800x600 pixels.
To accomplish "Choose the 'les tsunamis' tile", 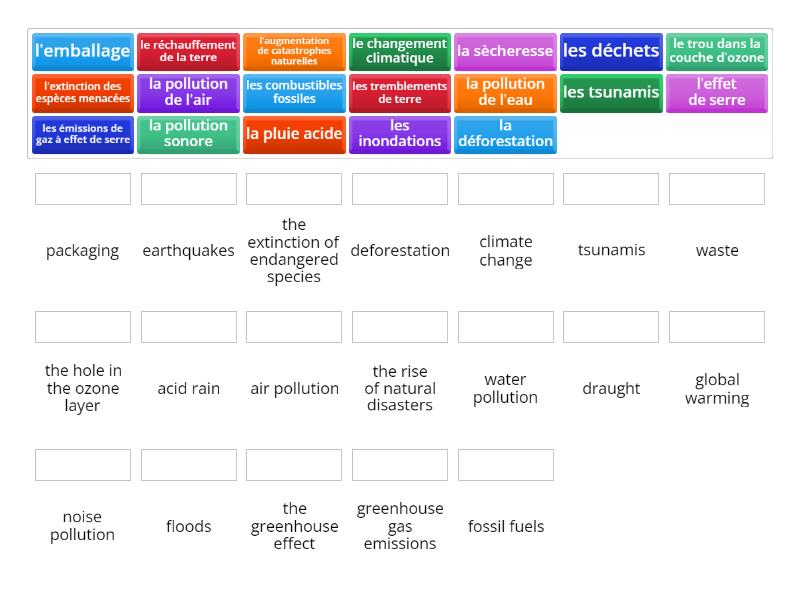I will click(x=611, y=93).
